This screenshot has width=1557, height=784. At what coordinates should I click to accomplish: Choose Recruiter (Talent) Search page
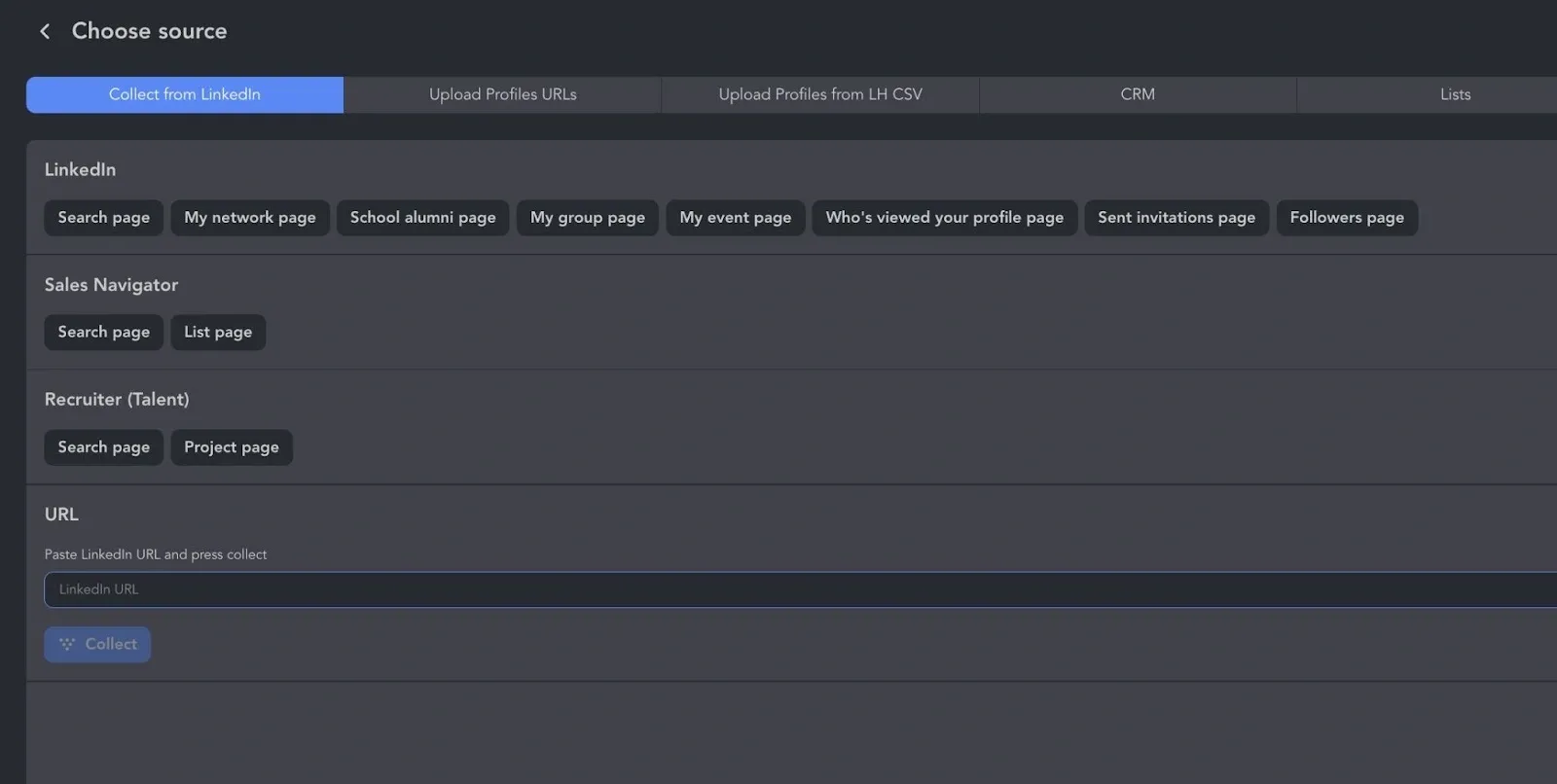click(x=104, y=446)
